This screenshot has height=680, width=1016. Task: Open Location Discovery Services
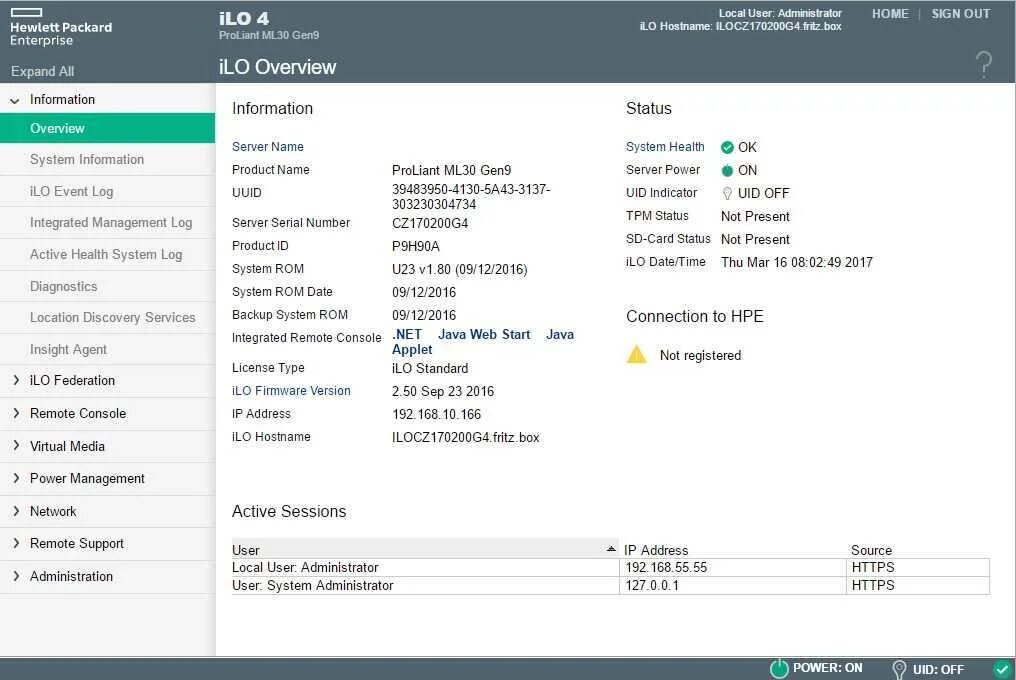108,318
